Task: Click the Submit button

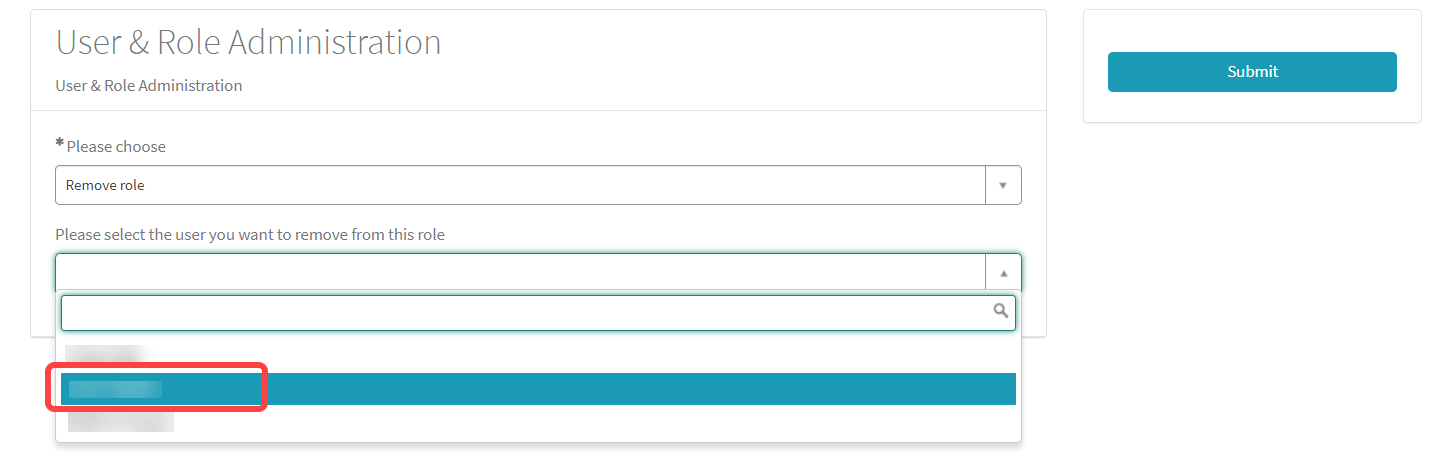Action: [1251, 72]
